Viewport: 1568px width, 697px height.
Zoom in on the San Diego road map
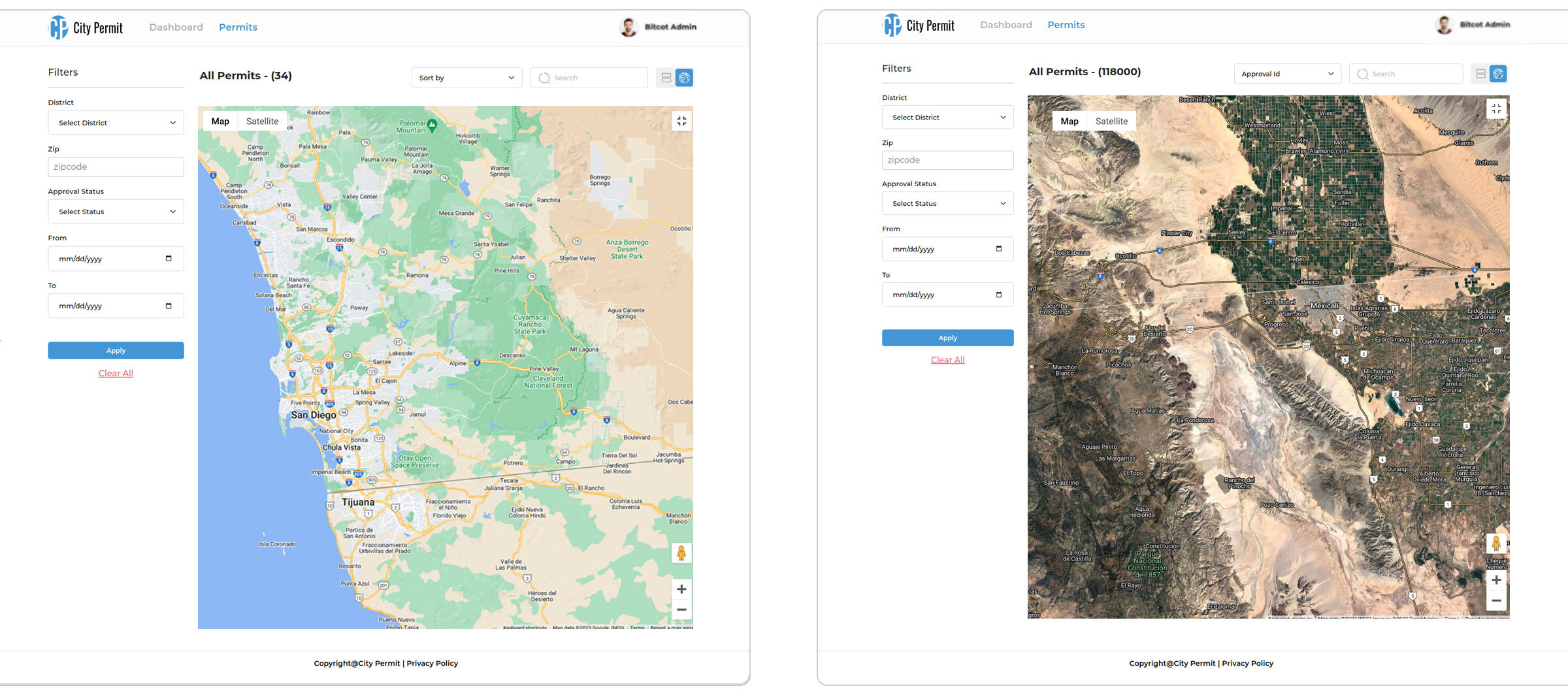click(x=681, y=589)
